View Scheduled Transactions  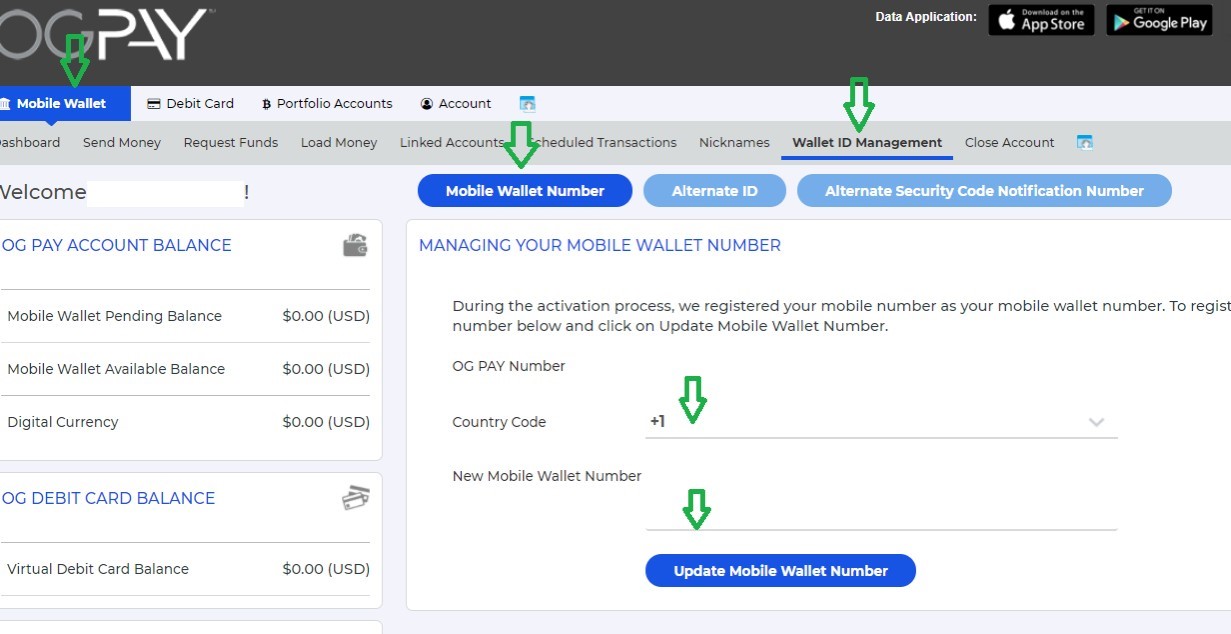pos(603,142)
